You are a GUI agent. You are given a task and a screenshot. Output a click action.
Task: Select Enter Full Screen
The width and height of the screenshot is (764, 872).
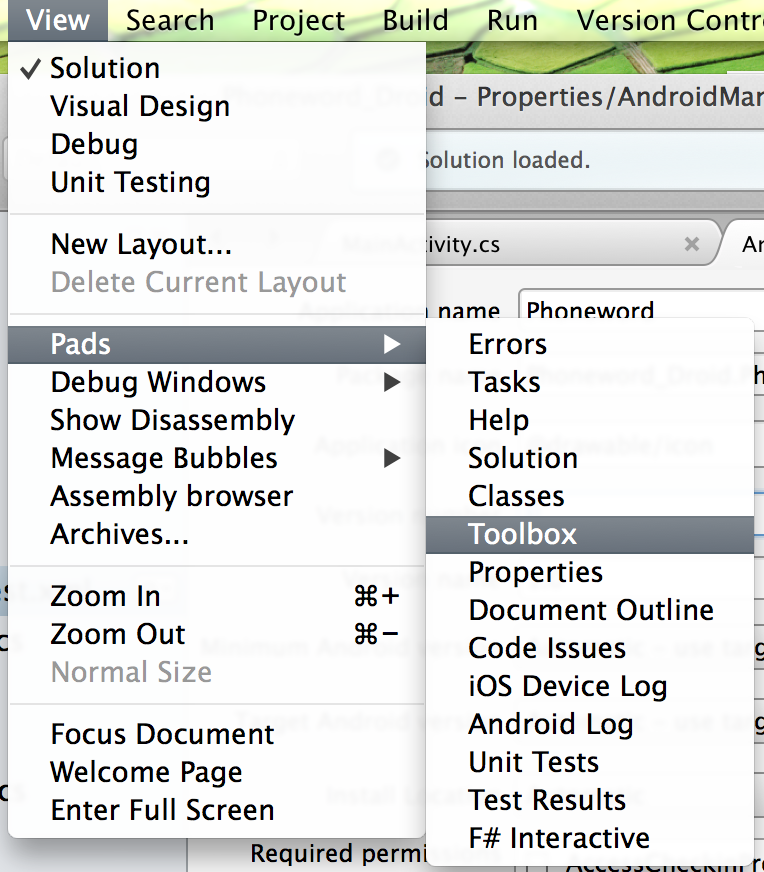162,810
